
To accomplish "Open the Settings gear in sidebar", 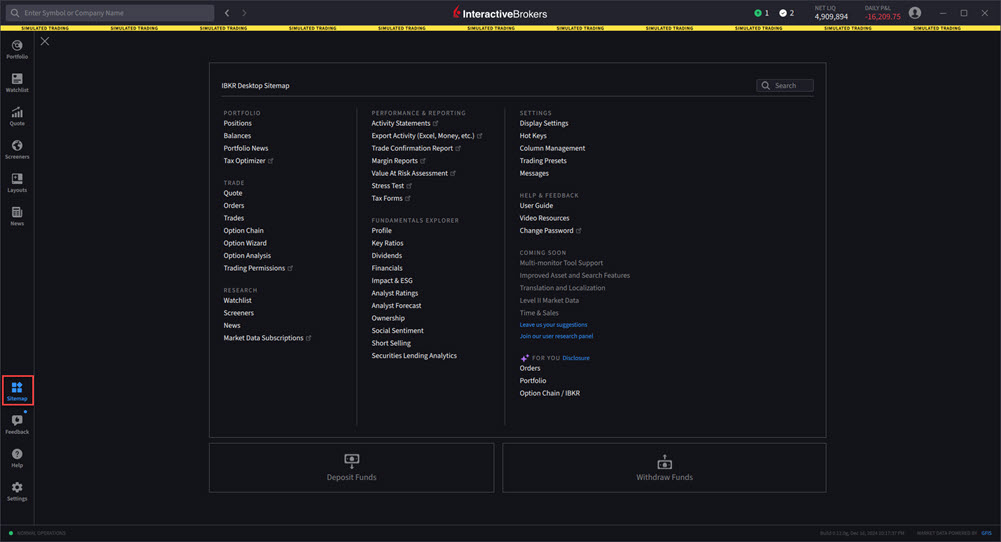I will click(17, 491).
